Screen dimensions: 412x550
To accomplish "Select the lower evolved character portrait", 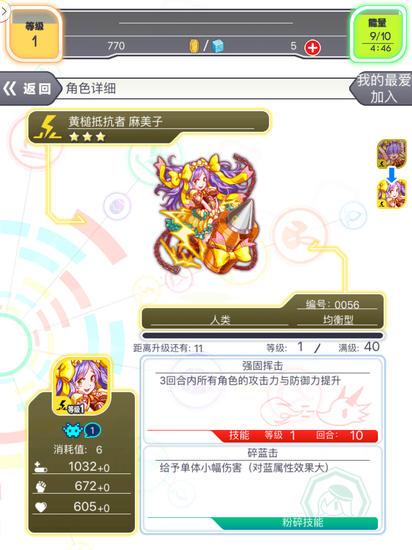I will point(391,194).
